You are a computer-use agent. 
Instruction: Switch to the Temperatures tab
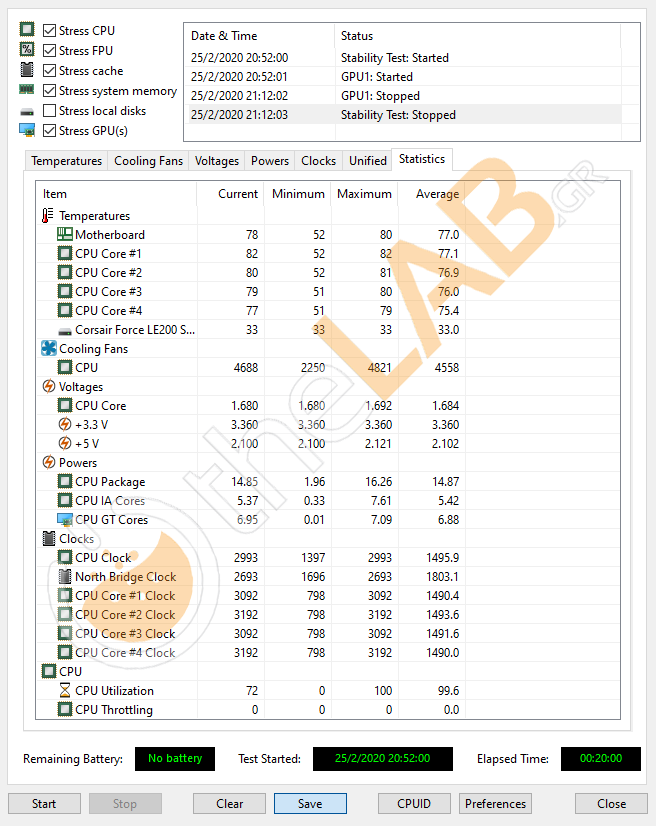point(66,161)
